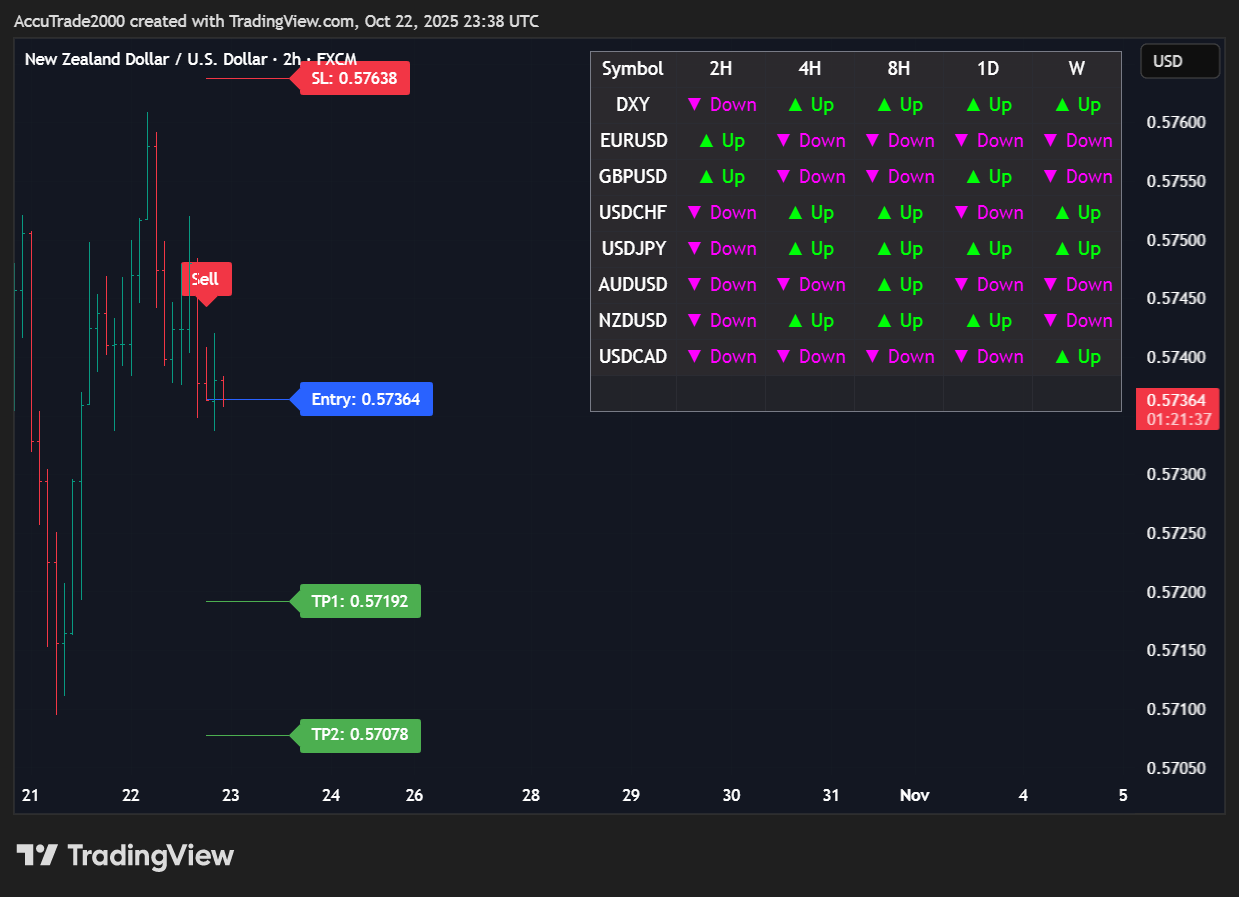Click the TP2: 0.57078 target label
This screenshot has width=1239, height=897.
point(360,735)
